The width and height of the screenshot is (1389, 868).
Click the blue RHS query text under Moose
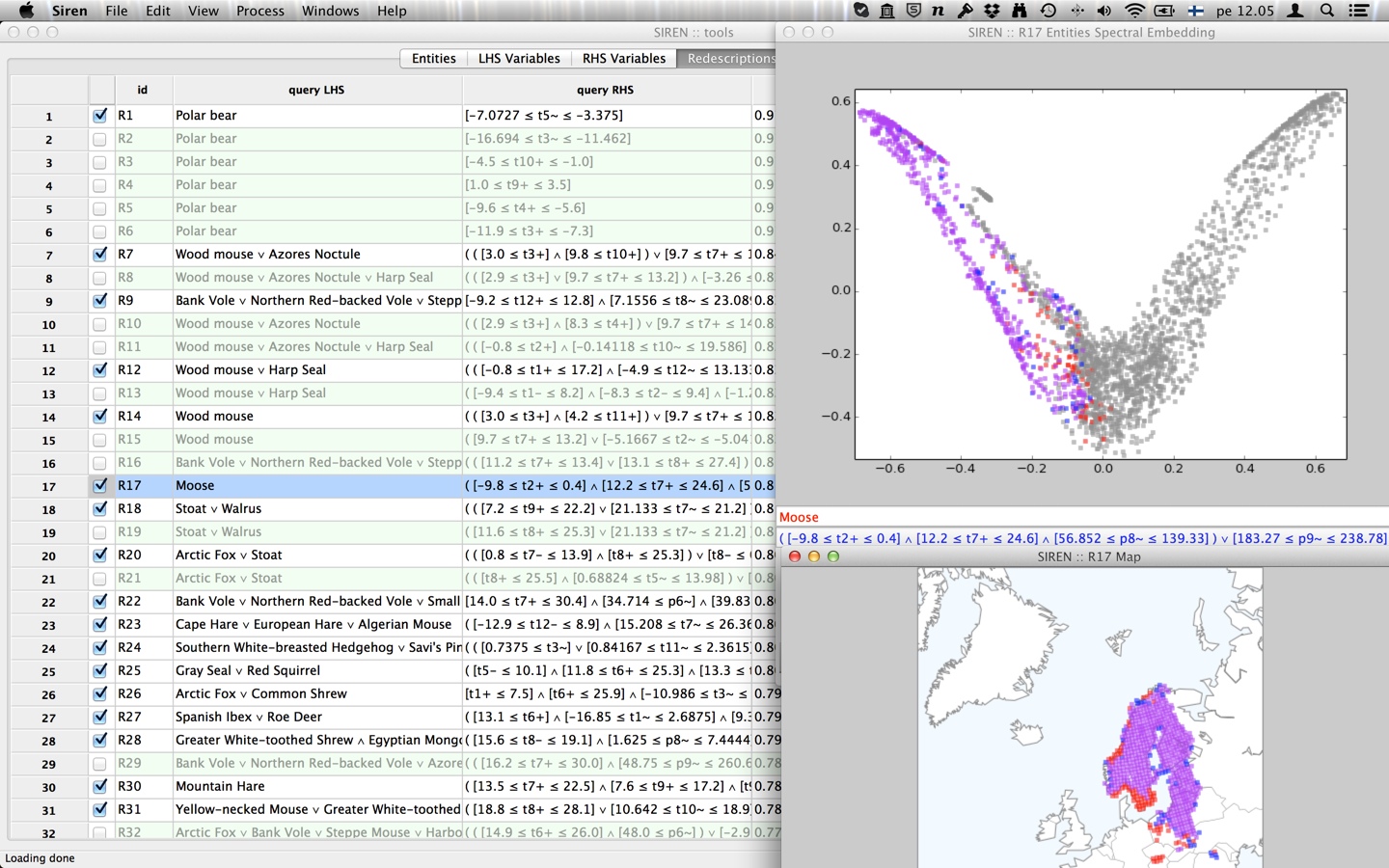click(x=1083, y=538)
